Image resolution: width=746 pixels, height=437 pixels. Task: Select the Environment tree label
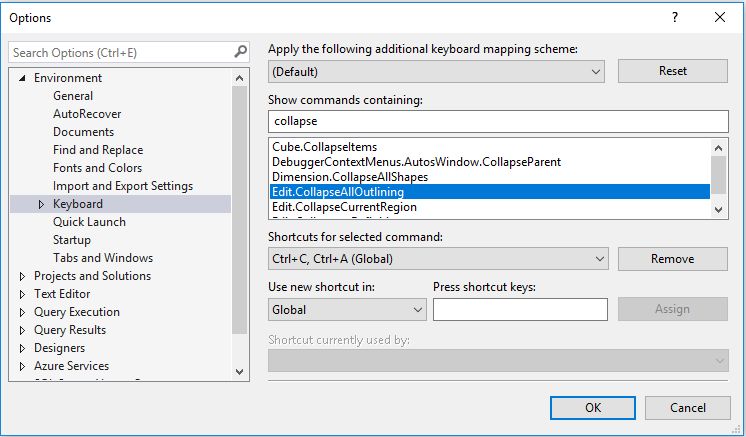(68, 78)
